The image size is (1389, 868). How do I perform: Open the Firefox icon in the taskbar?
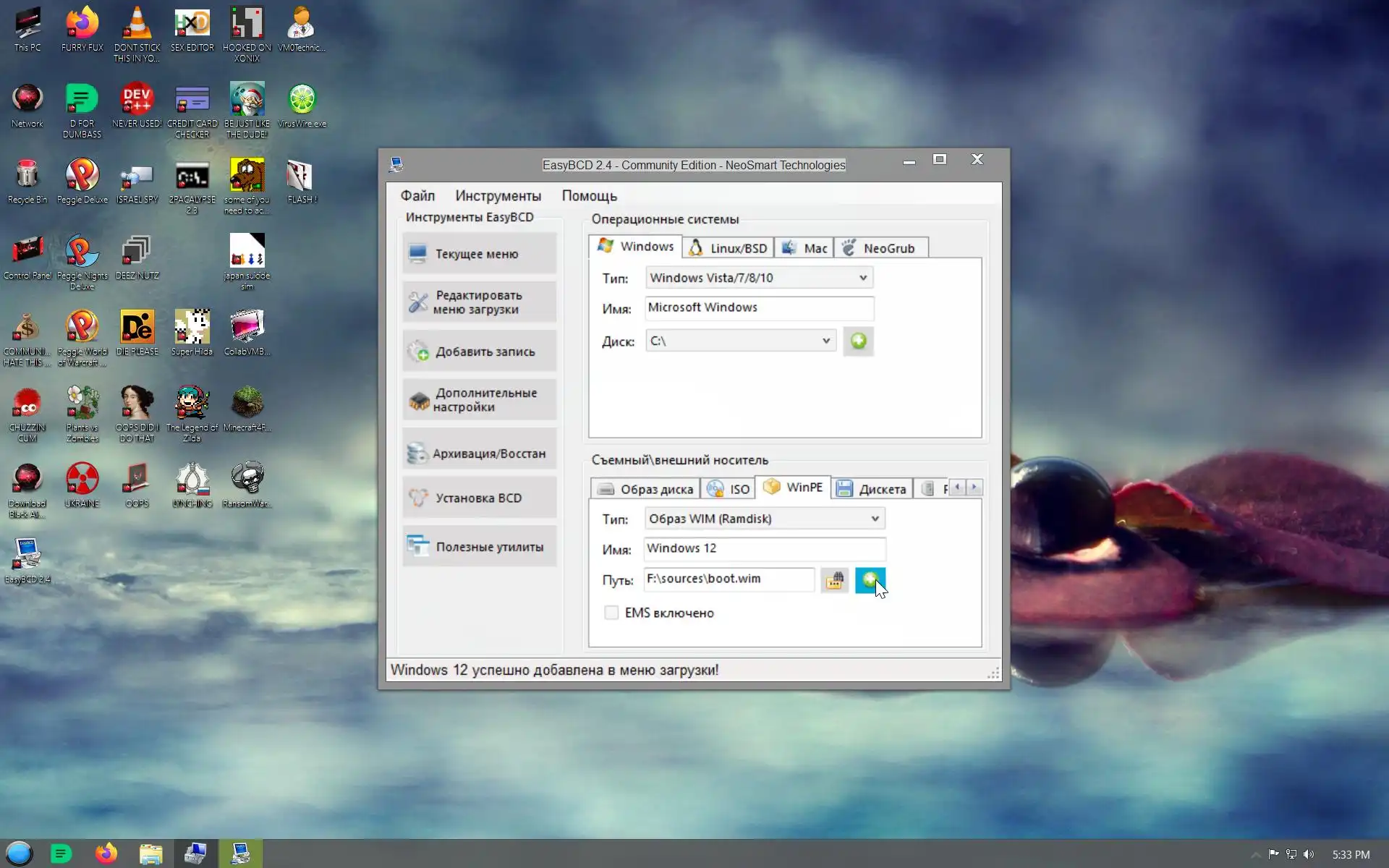coord(106,854)
